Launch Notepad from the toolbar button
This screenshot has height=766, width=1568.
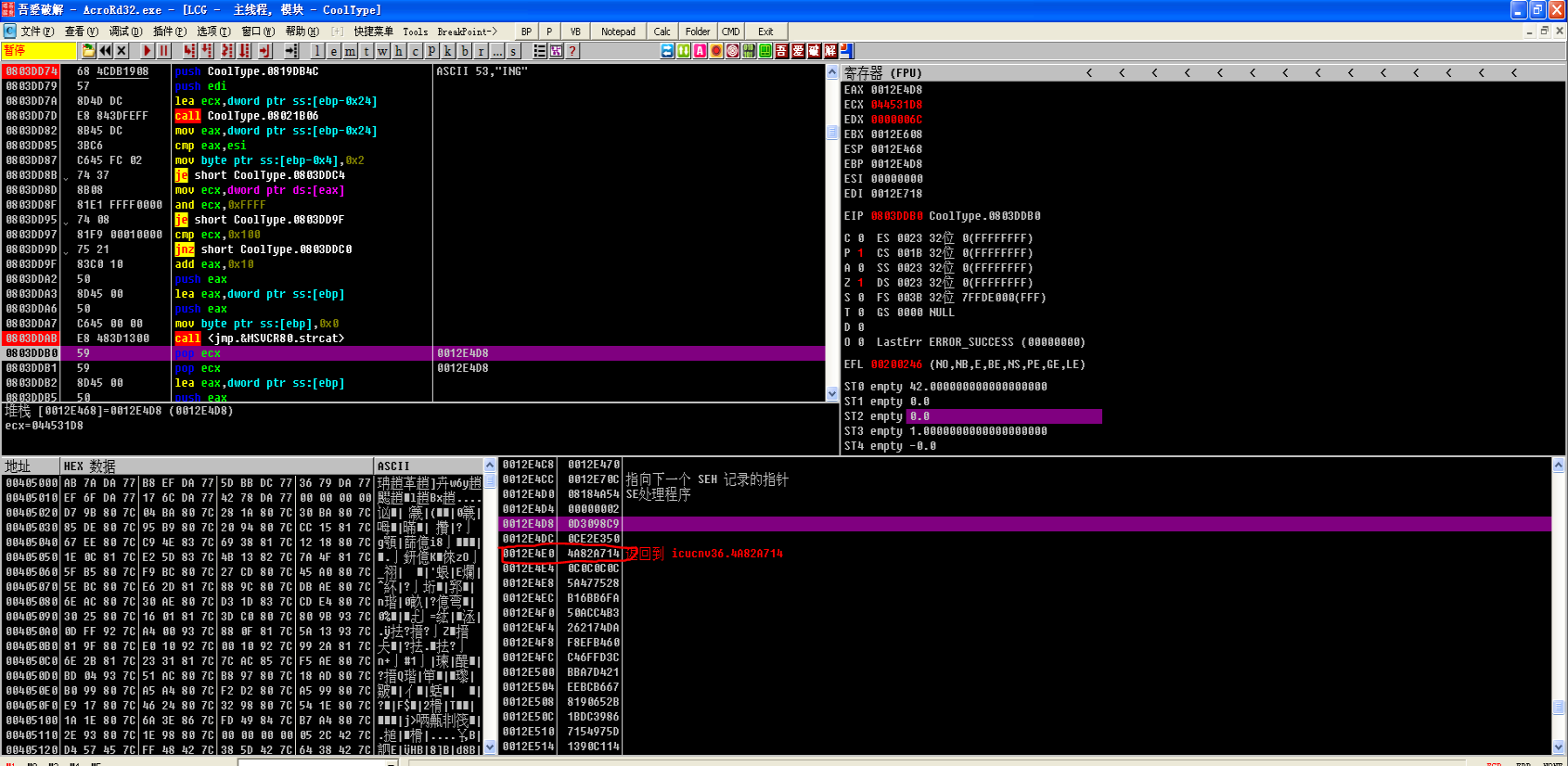click(618, 32)
